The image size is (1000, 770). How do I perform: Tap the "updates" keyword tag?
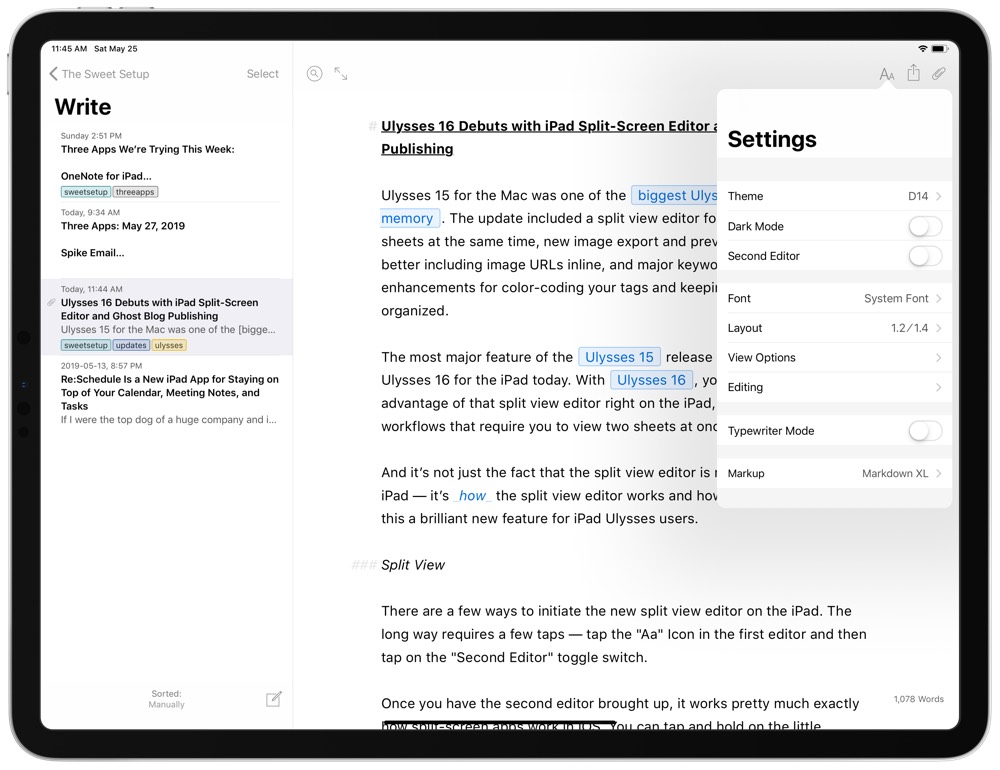(x=131, y=345)
